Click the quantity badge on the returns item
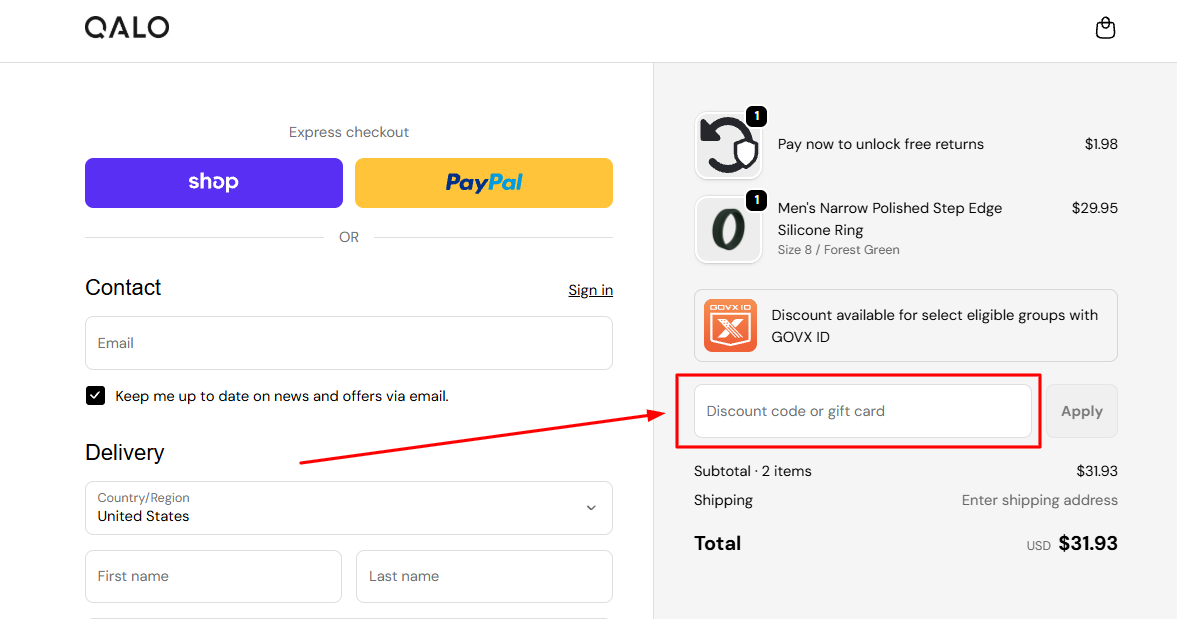 757,115
